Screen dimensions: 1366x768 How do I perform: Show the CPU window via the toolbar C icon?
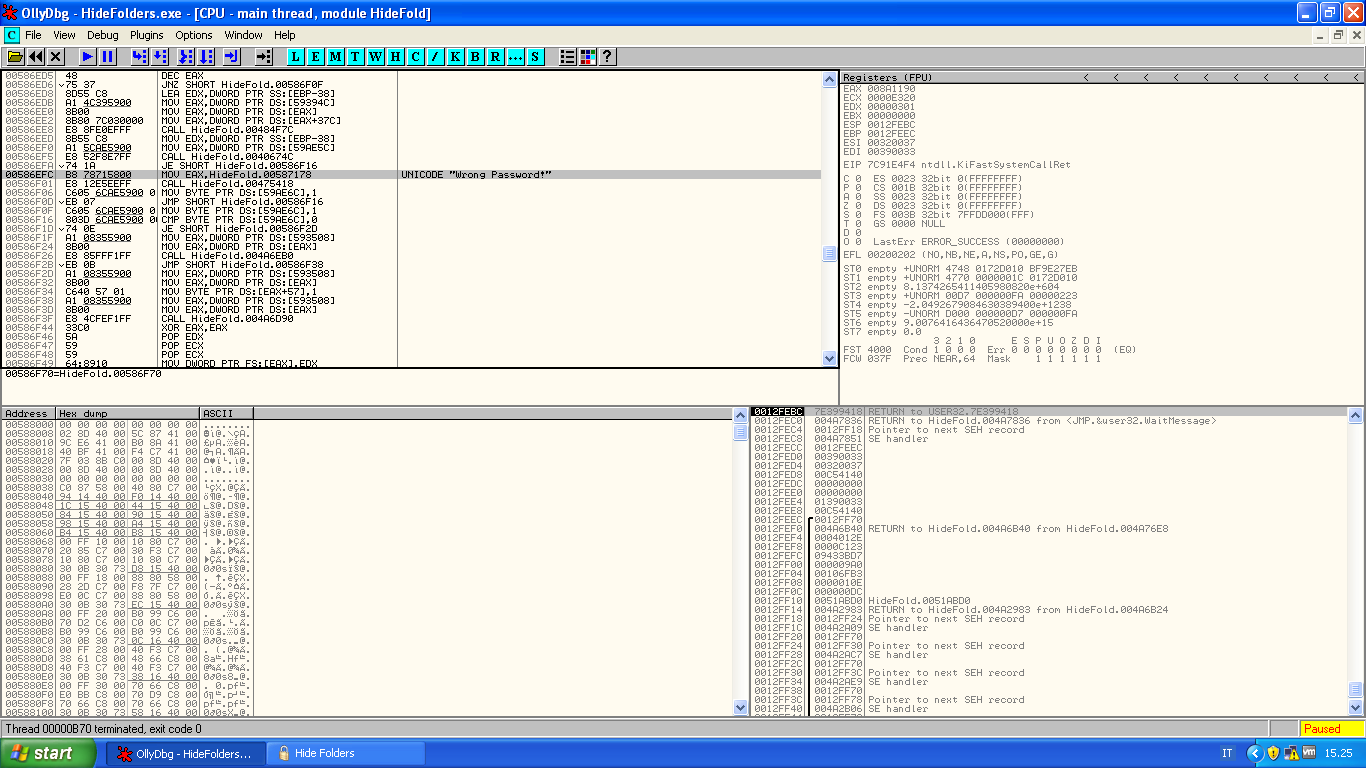coord(416,57)
